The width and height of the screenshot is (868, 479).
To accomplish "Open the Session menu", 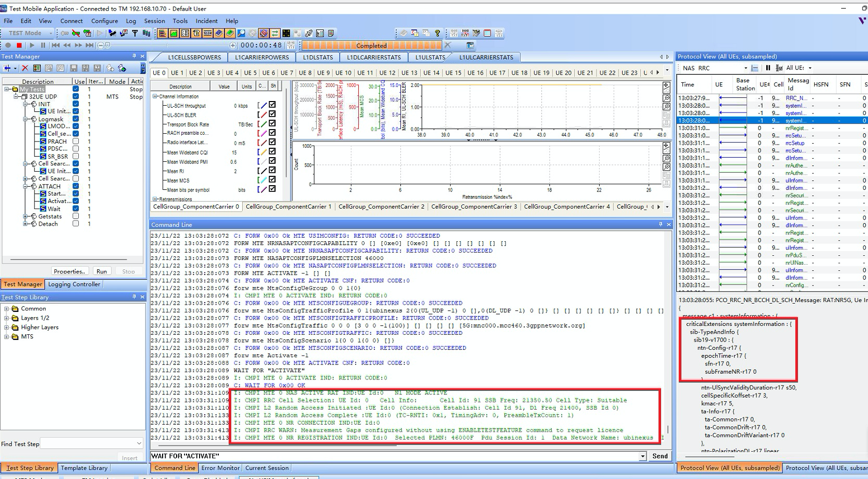I will point(154,21).
